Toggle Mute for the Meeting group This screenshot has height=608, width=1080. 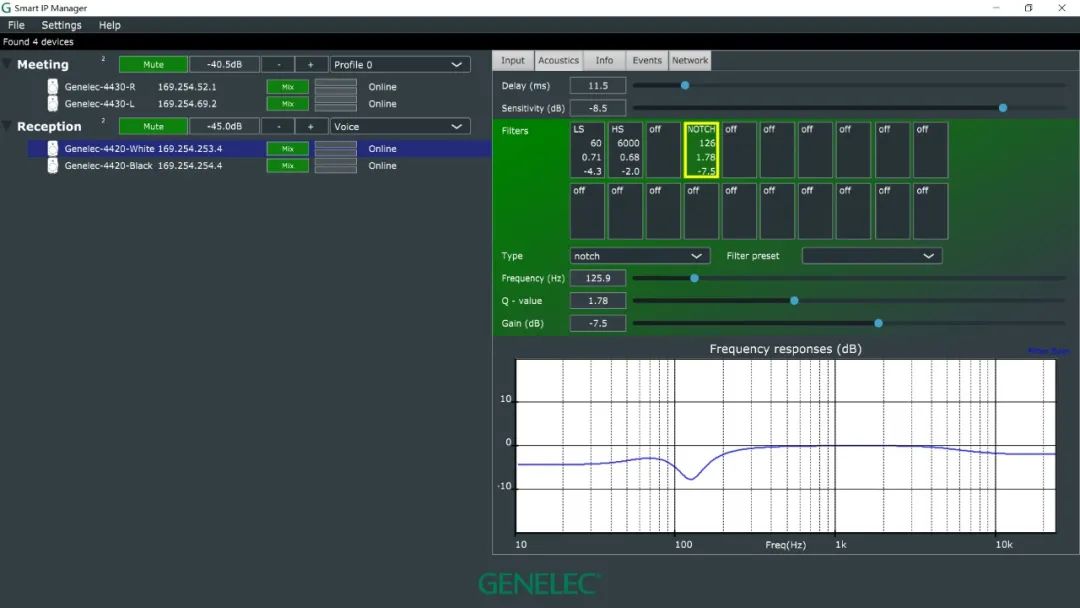click(153, 64)
